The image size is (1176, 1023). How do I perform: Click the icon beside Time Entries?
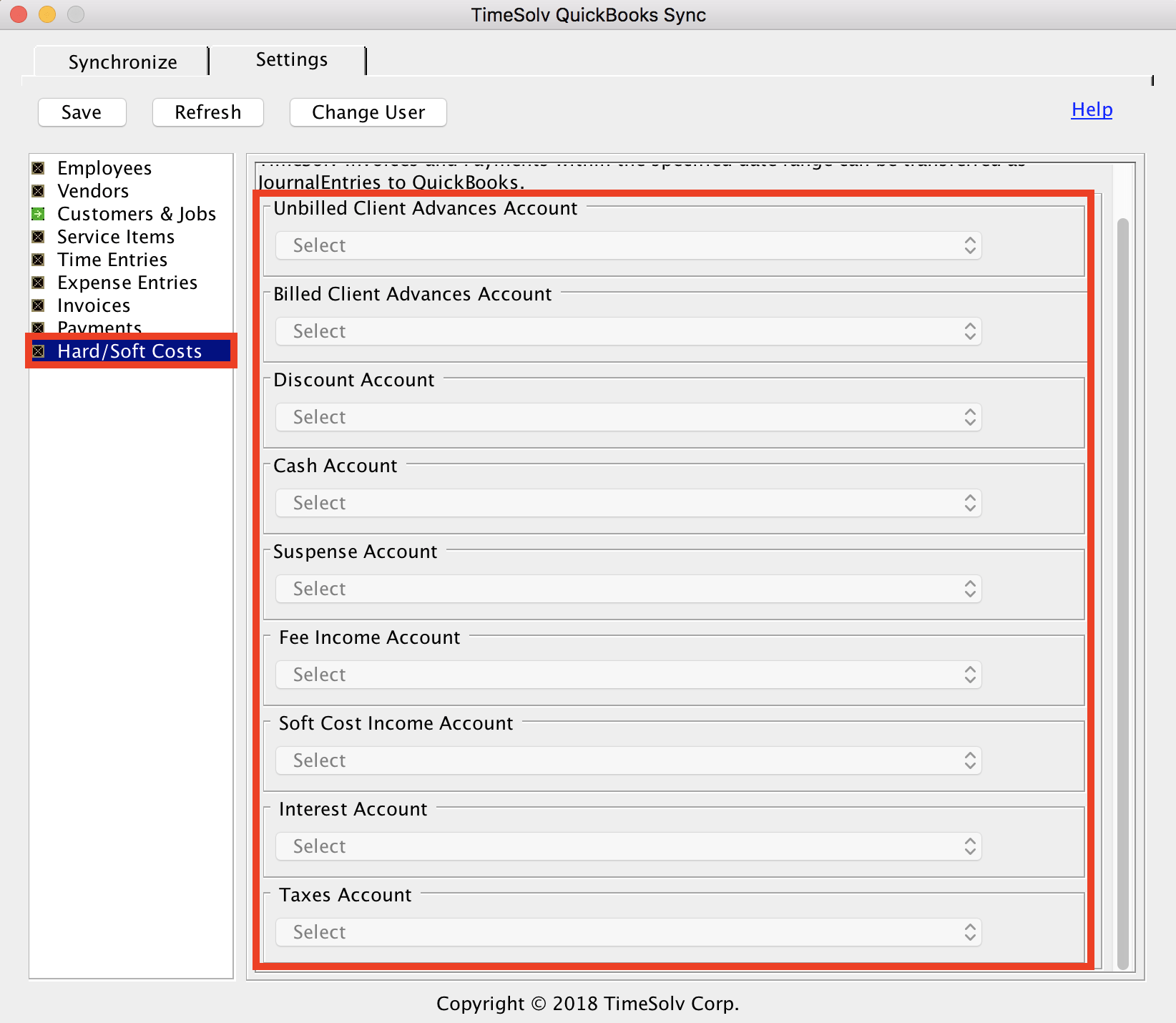39,260
